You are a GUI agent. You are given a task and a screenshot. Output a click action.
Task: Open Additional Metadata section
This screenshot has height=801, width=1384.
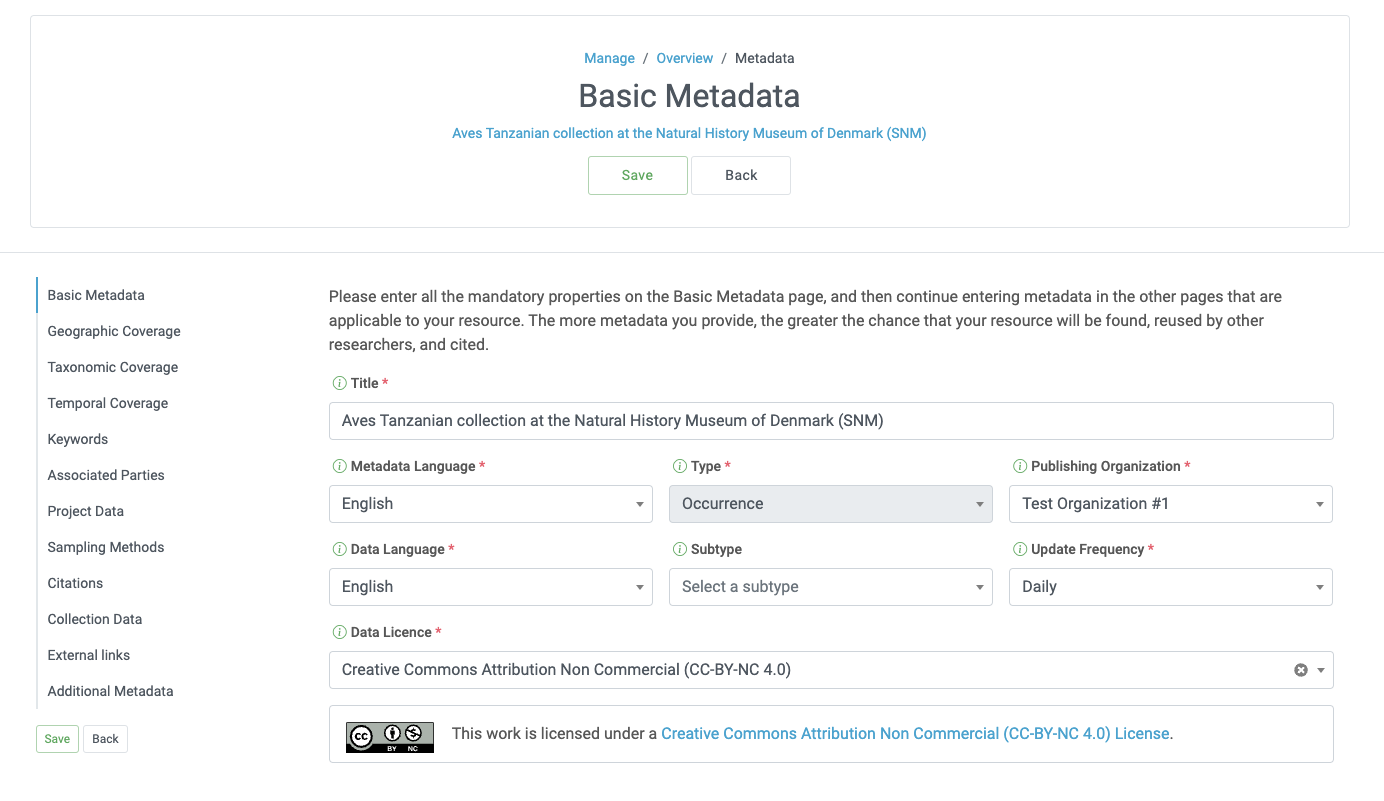point(110,691)
